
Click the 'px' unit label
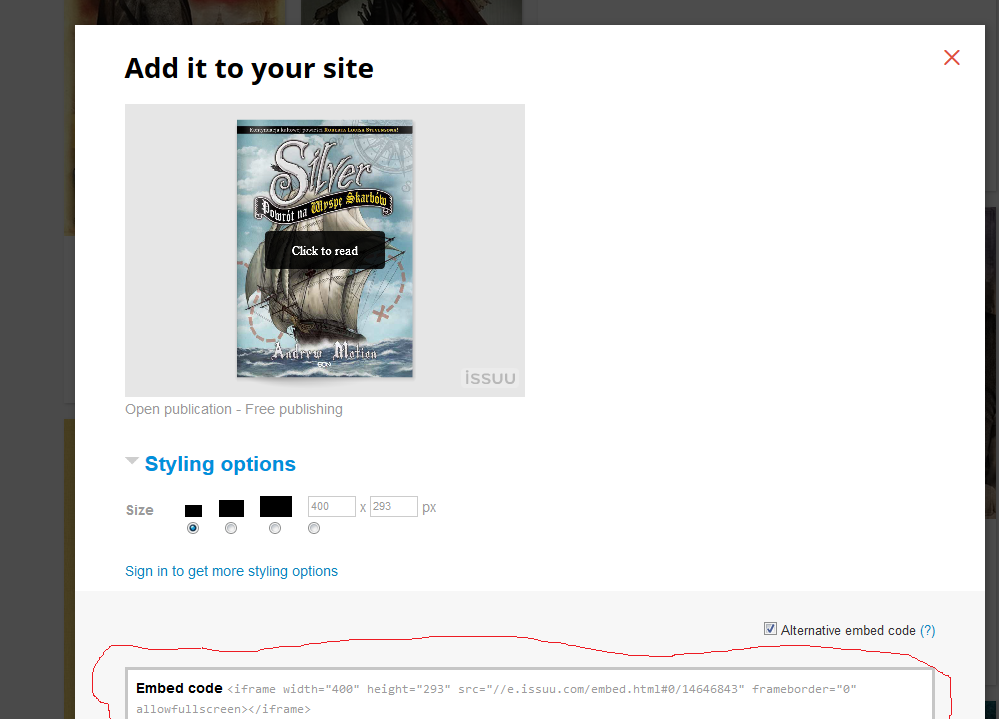[429, 508]
